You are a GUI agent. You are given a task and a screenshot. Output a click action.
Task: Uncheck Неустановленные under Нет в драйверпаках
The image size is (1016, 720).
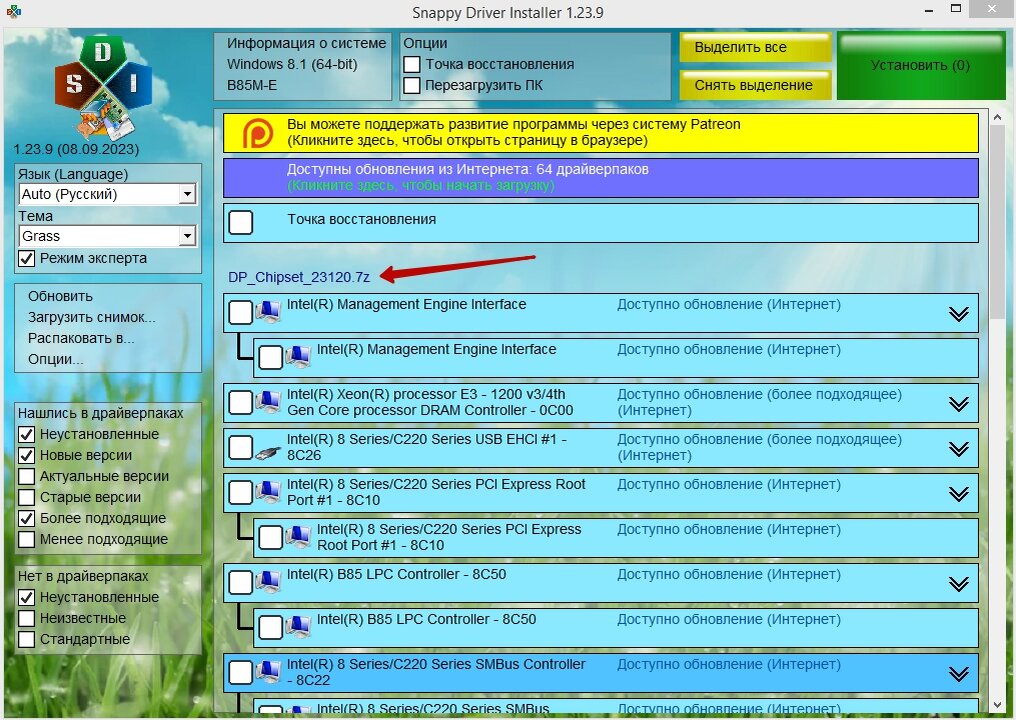(27, 598)
